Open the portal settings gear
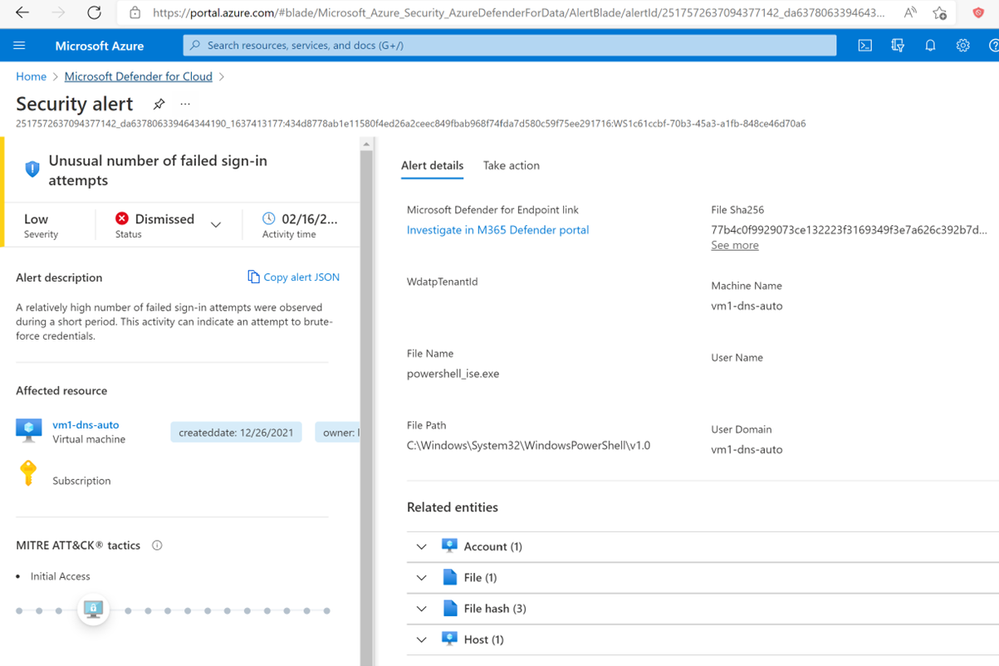 (963, 45)
